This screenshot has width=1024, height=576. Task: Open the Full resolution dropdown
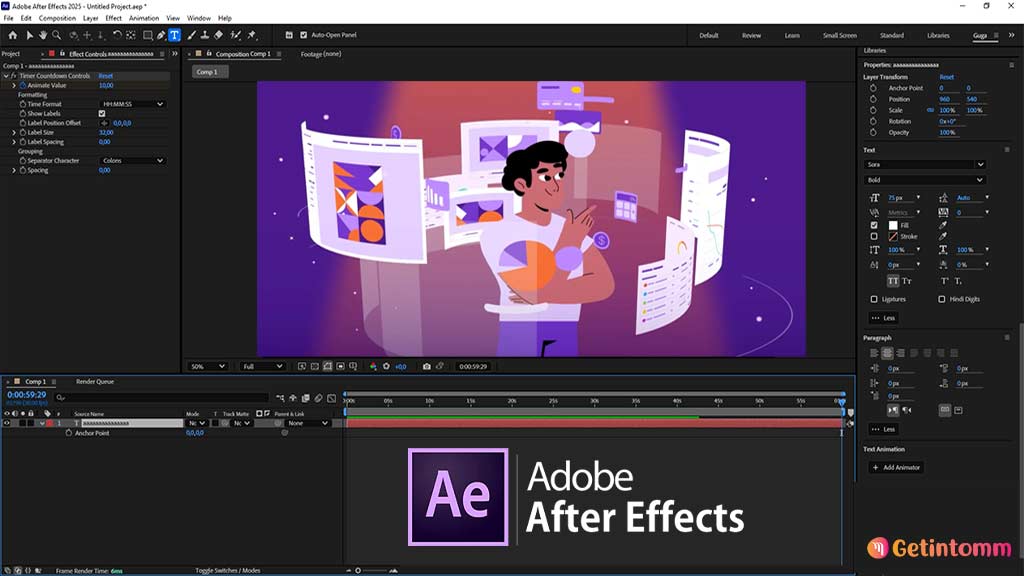pyautogui.click(x=261, y=366)
